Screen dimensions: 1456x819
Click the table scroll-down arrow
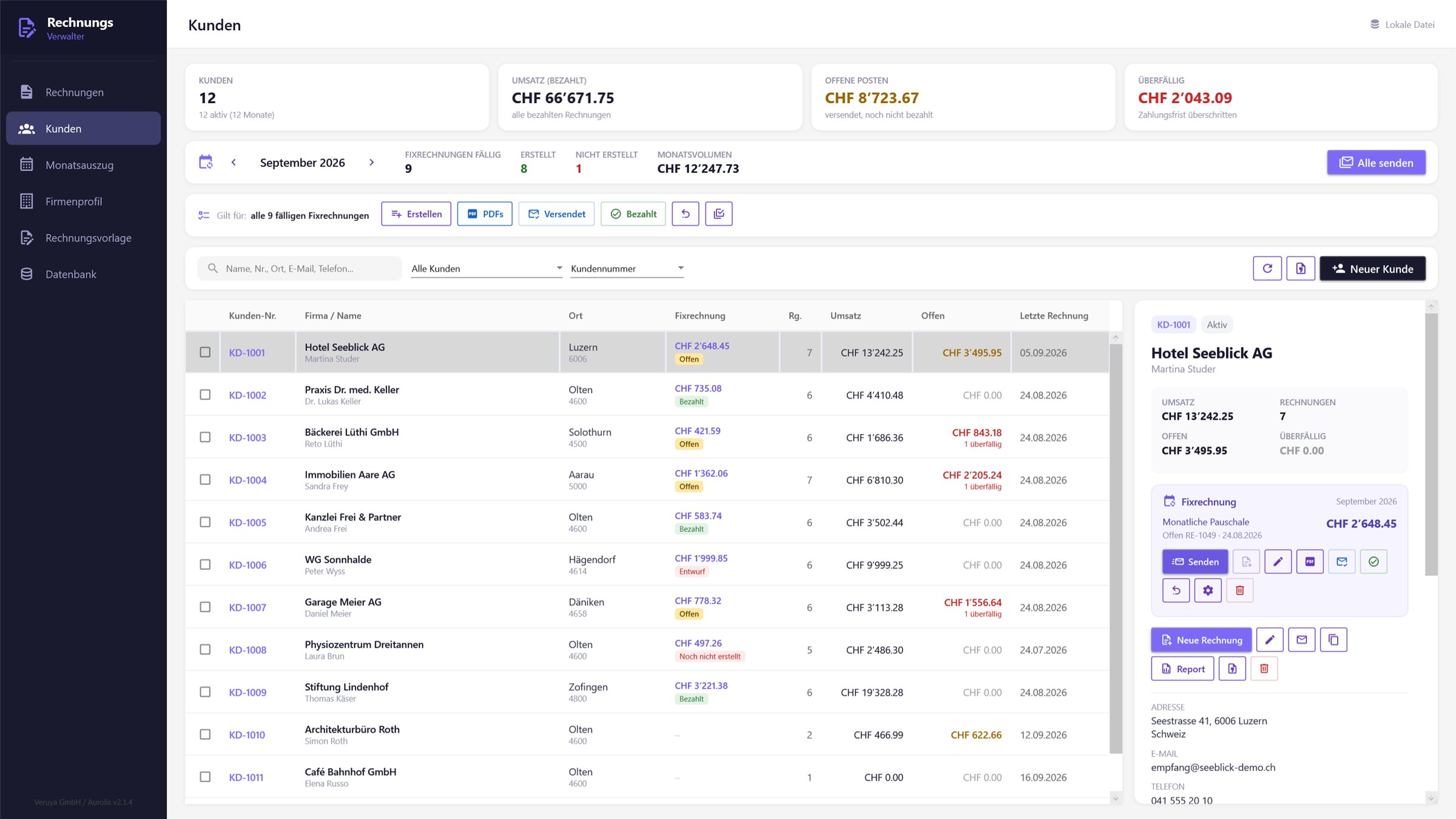(x=1116, y=798)
